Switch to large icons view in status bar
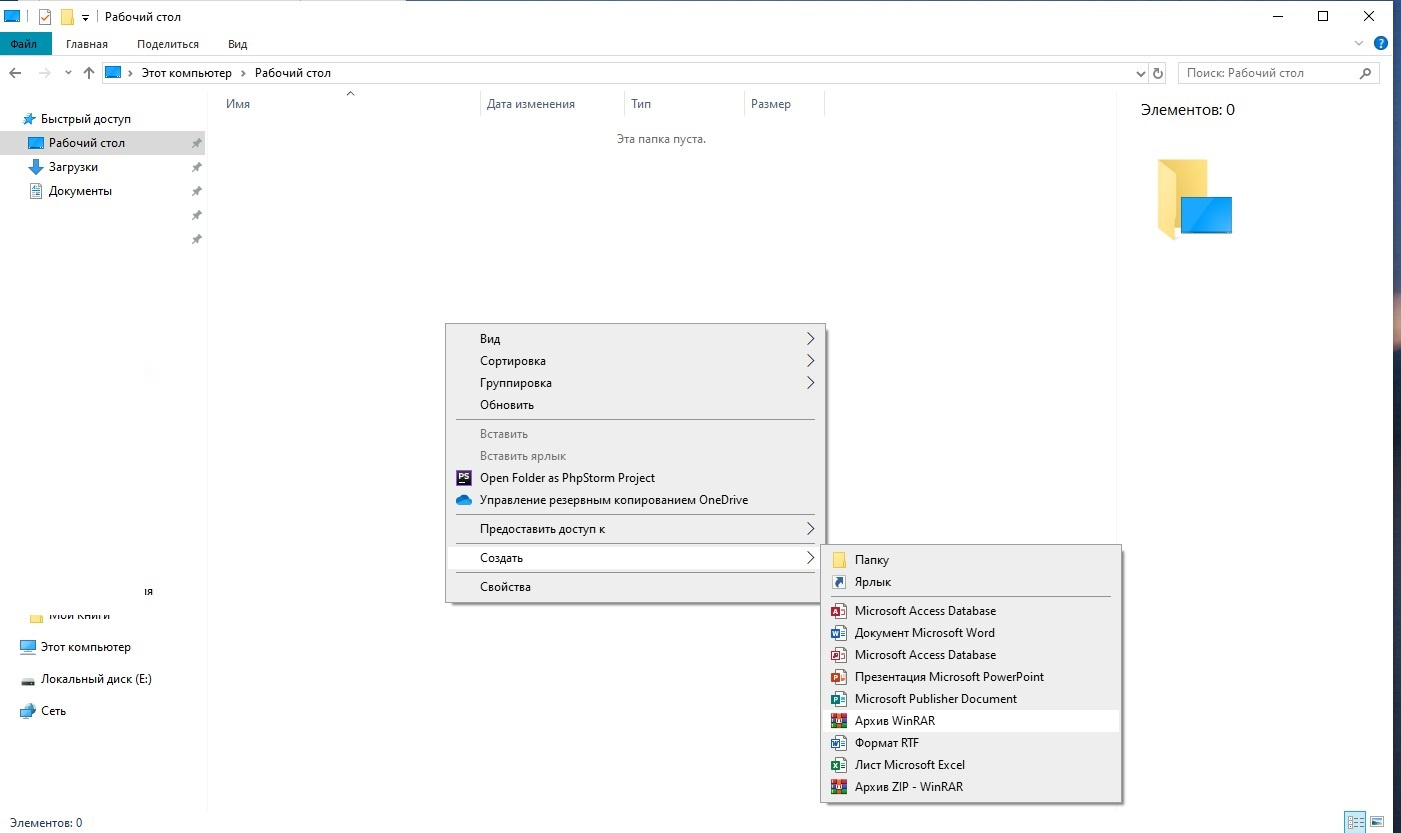 point(1377,822)
